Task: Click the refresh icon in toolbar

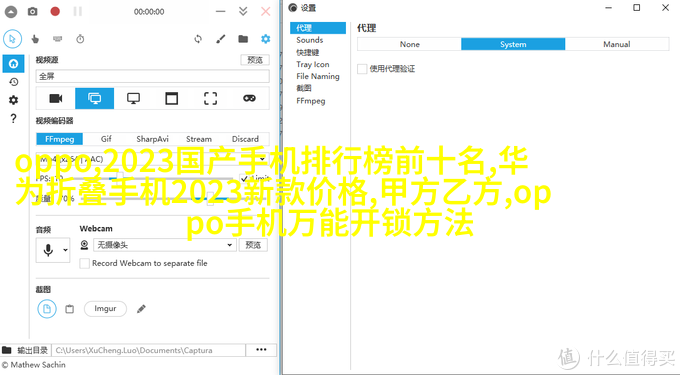Action: pyautogui.click(x=198, y=39)
